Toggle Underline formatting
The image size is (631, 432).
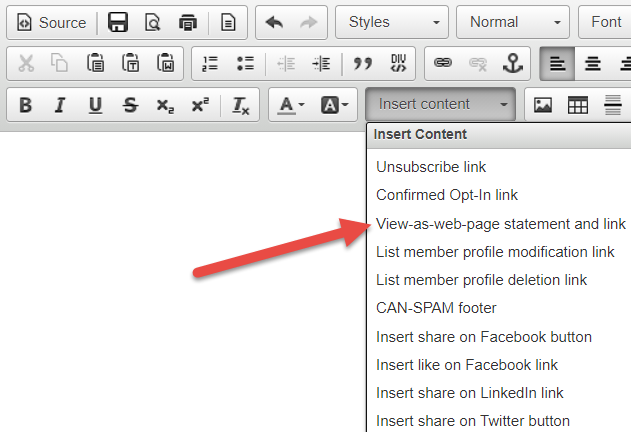95,105
